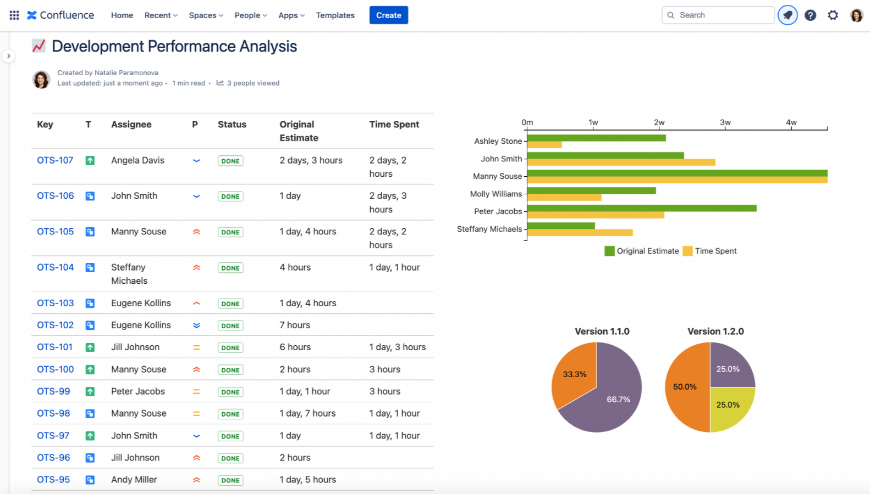
Task: Expand the left sidebar
Action: tap(9, 56)
